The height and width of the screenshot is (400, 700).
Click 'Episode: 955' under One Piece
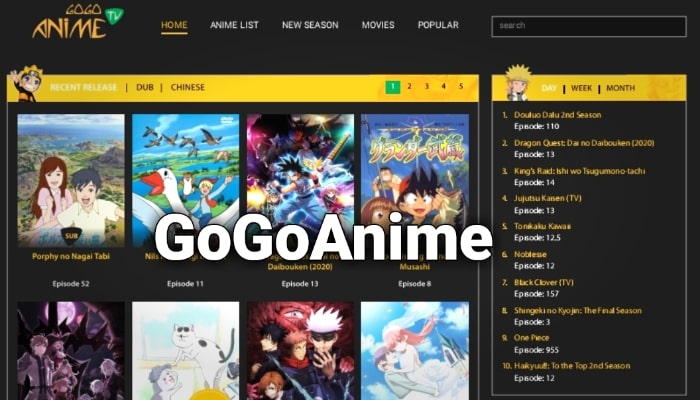coord(536,350)
